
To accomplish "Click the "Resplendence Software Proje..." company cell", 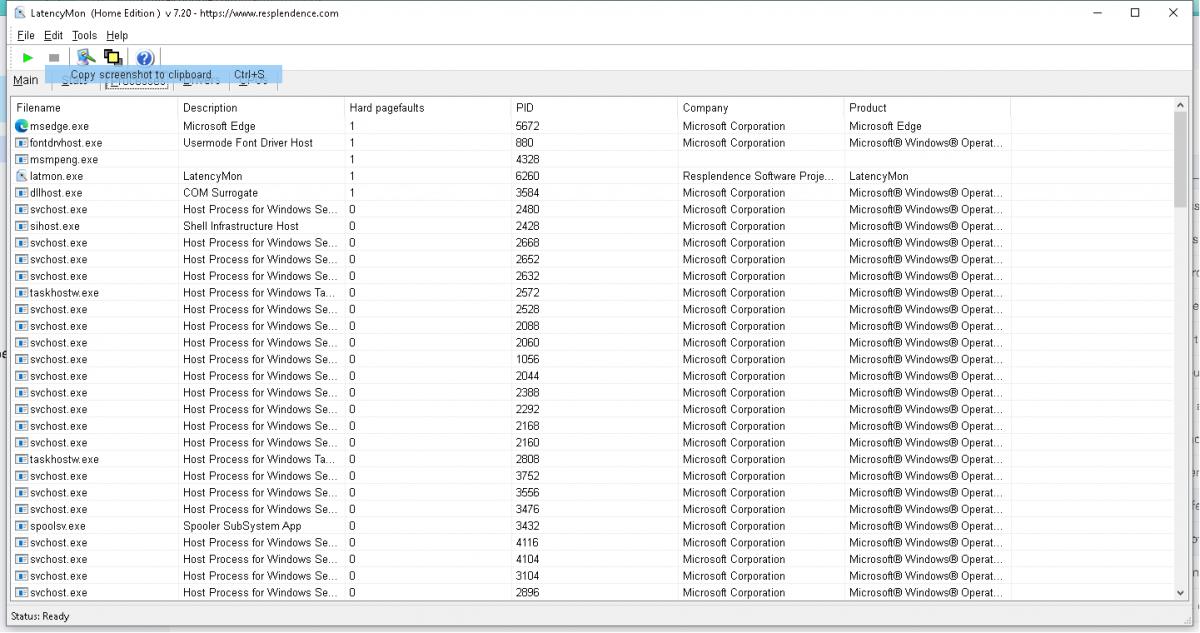I will click(x=758, y=176).
